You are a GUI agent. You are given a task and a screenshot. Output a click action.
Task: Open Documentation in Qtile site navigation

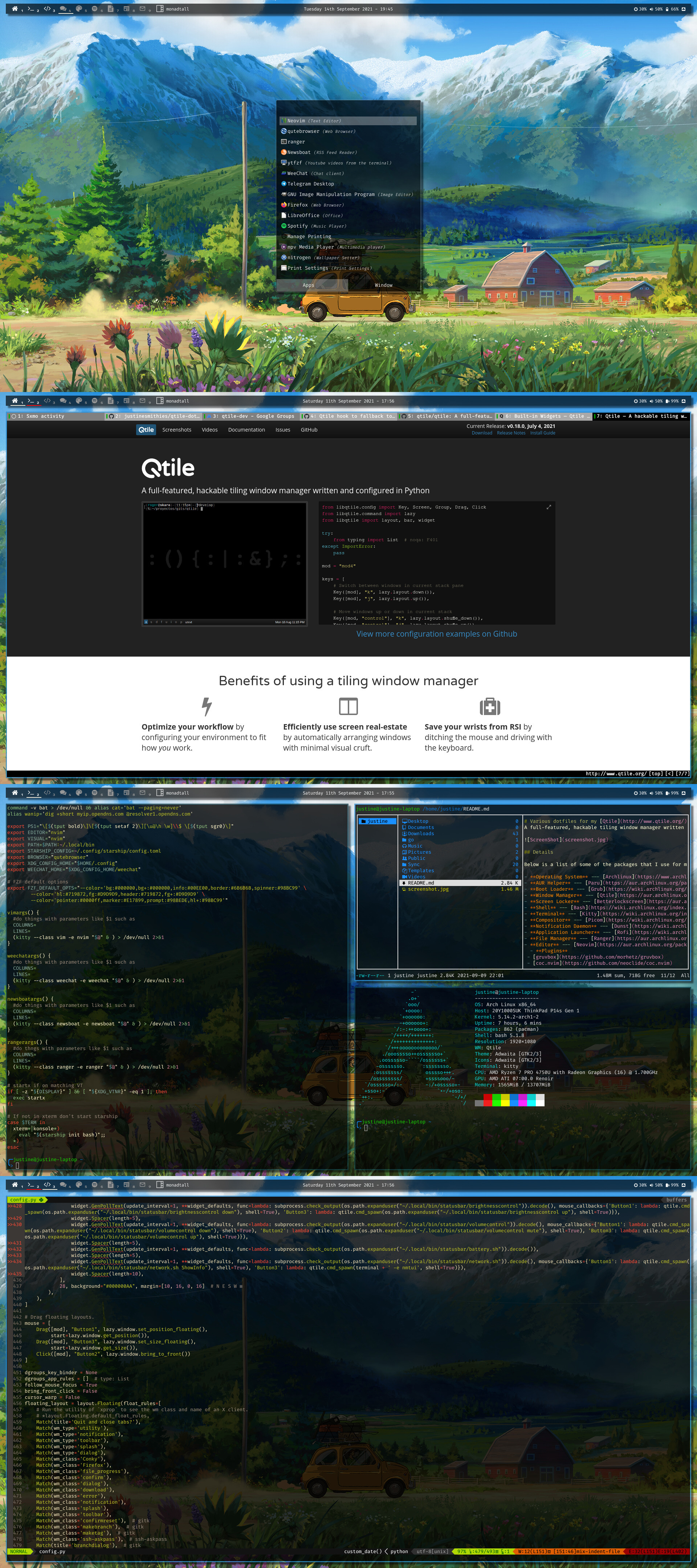tap(246, 430)
